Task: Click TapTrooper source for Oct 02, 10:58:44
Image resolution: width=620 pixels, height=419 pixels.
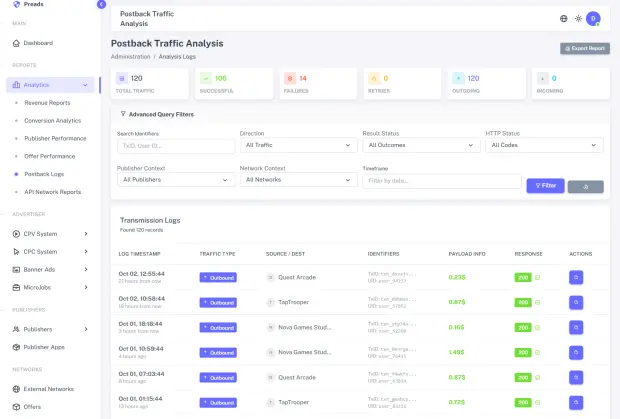Action: [x=293, y=302]
